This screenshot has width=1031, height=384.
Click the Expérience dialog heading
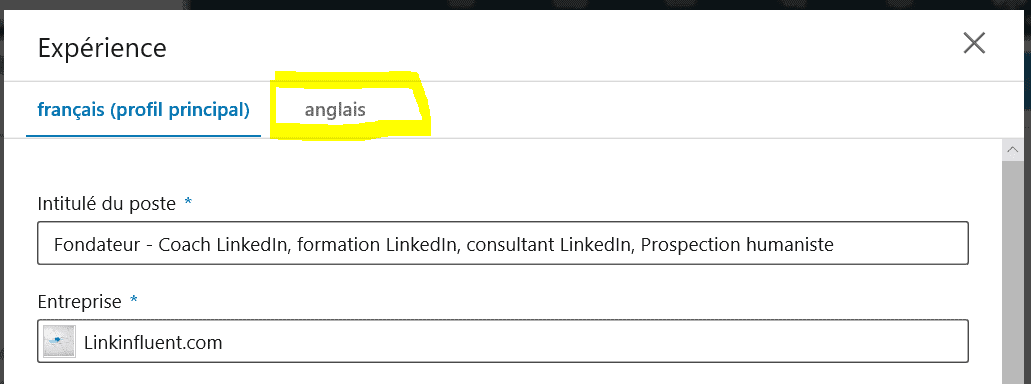click(102, 49)
